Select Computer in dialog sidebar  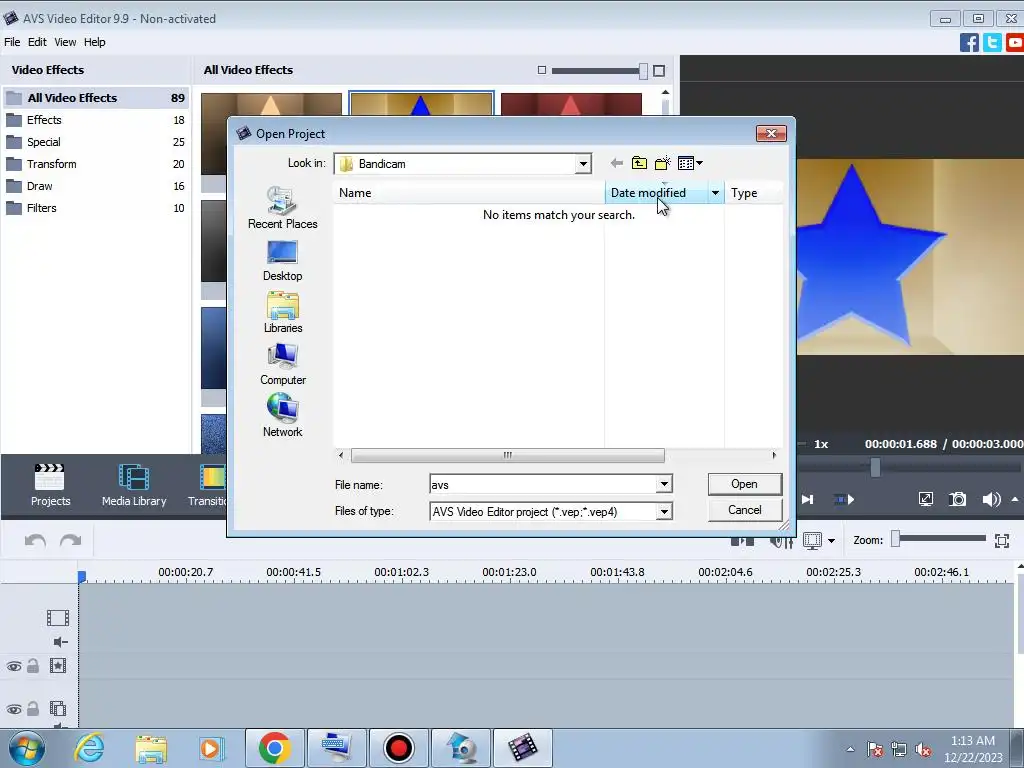[282, 364]
